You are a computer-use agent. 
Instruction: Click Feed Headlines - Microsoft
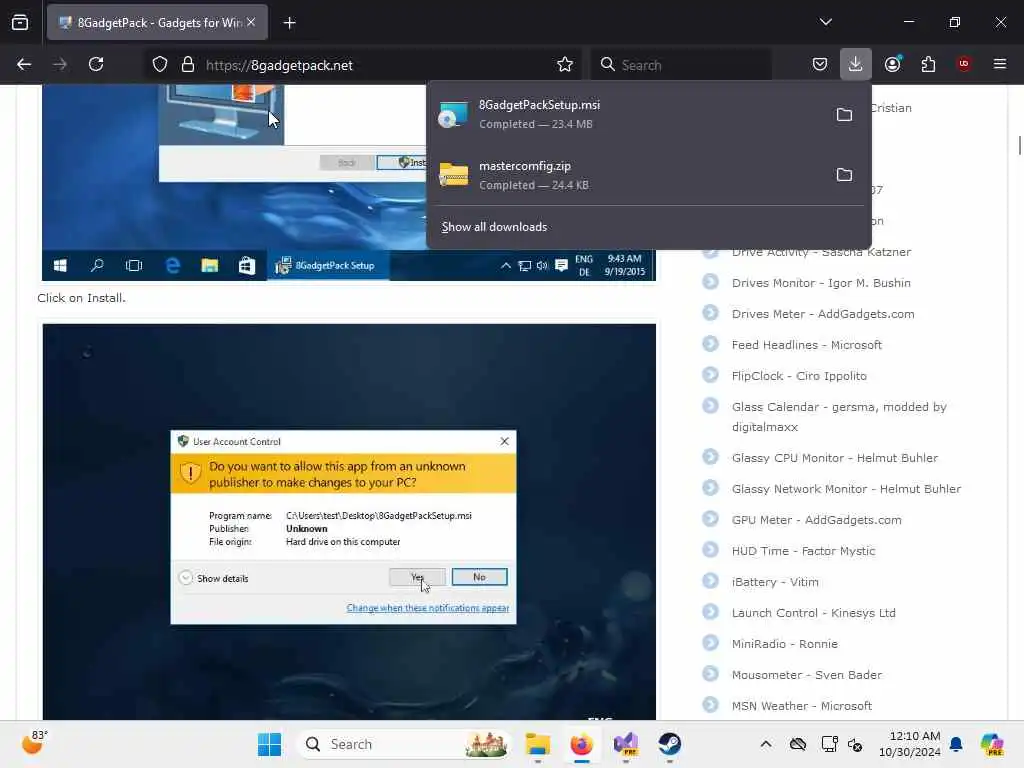807,345
